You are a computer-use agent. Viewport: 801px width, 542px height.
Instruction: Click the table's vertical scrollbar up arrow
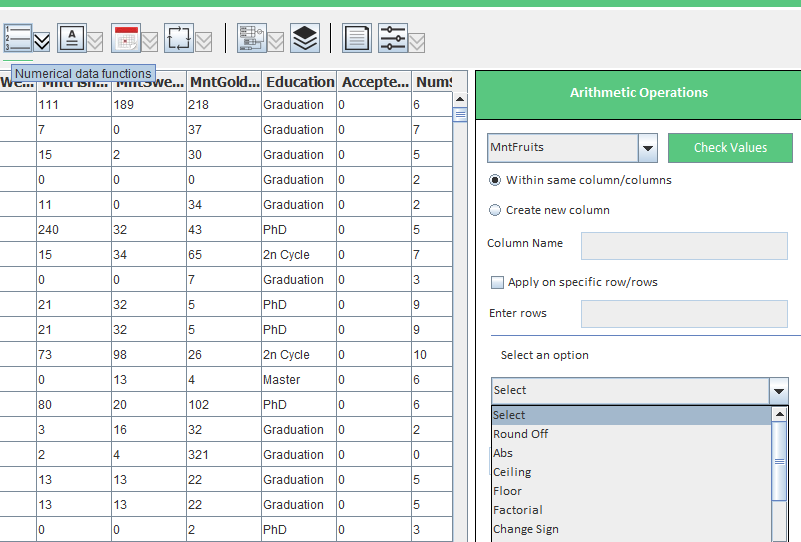460,99
